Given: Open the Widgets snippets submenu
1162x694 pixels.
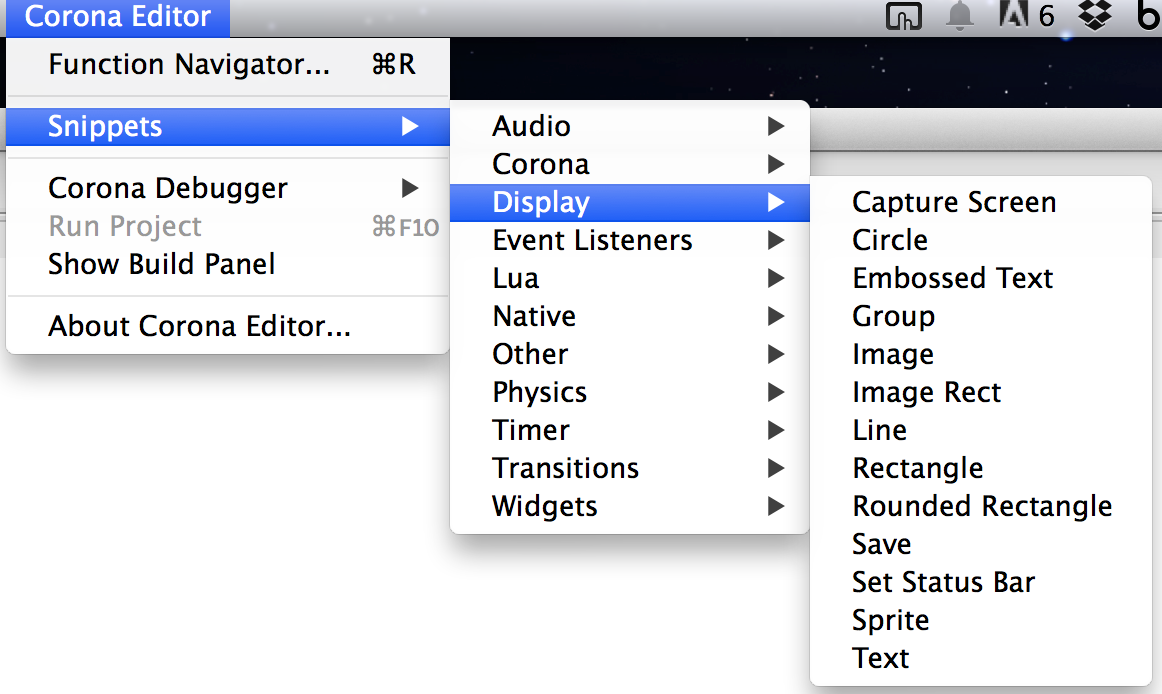Looking at the screenshot, I should (630, 506).
